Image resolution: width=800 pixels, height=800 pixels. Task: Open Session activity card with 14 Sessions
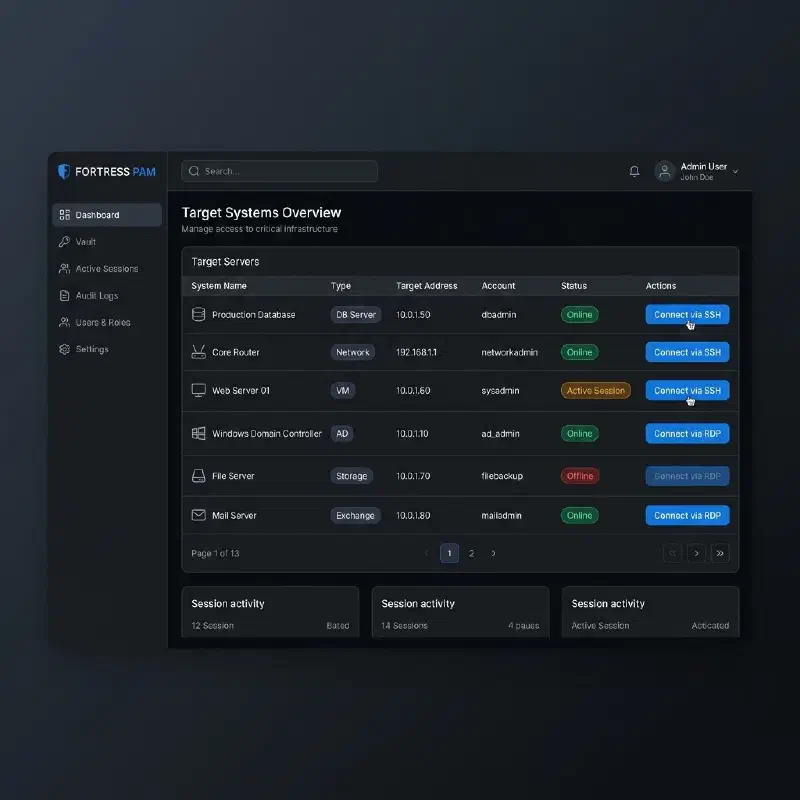pos(460,612)
